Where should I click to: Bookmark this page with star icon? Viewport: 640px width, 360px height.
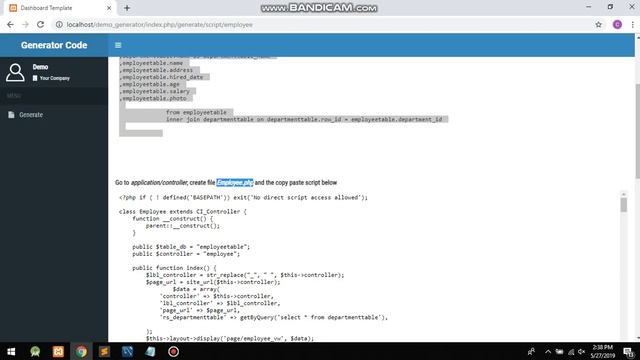click(598, 24)
